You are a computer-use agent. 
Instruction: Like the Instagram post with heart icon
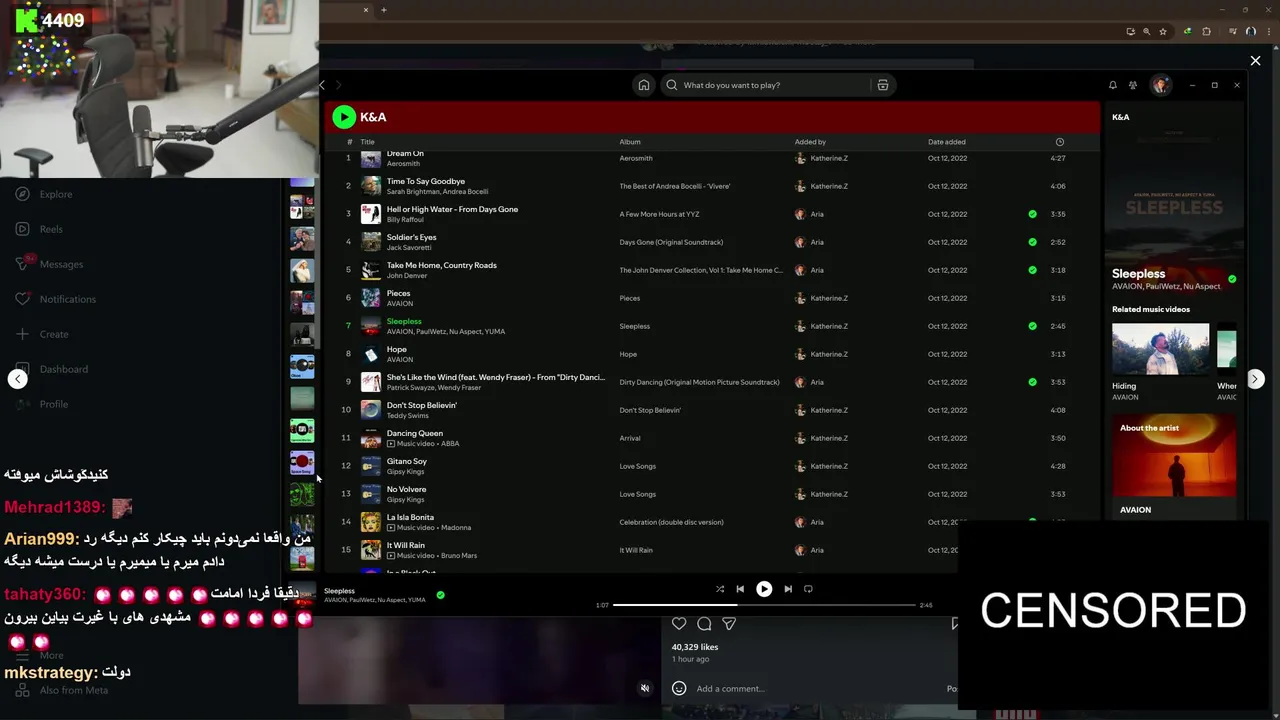tap(679, 624)
